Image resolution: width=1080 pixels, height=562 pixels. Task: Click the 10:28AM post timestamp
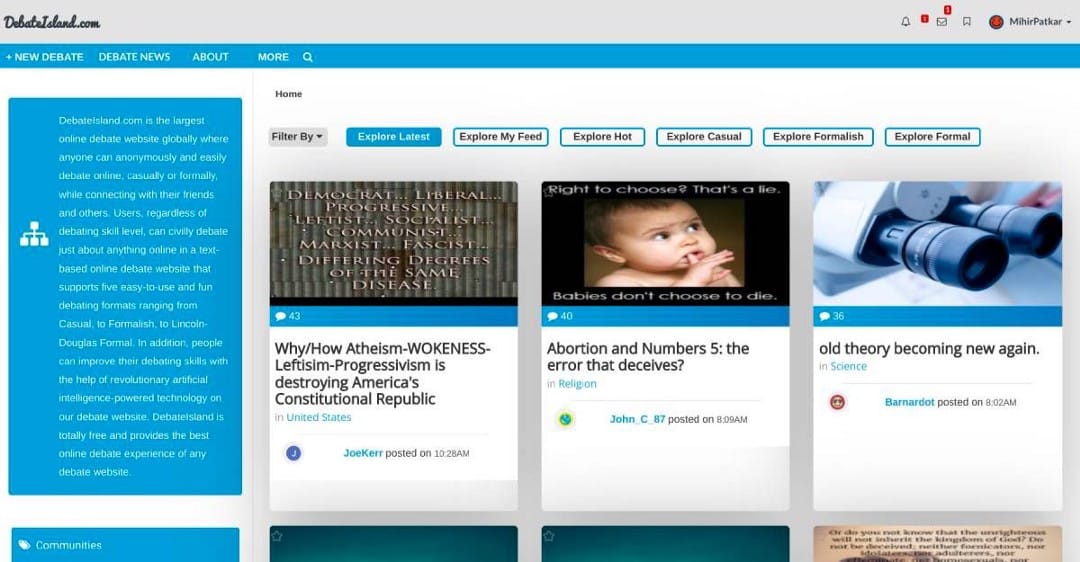tap(451, 454)
